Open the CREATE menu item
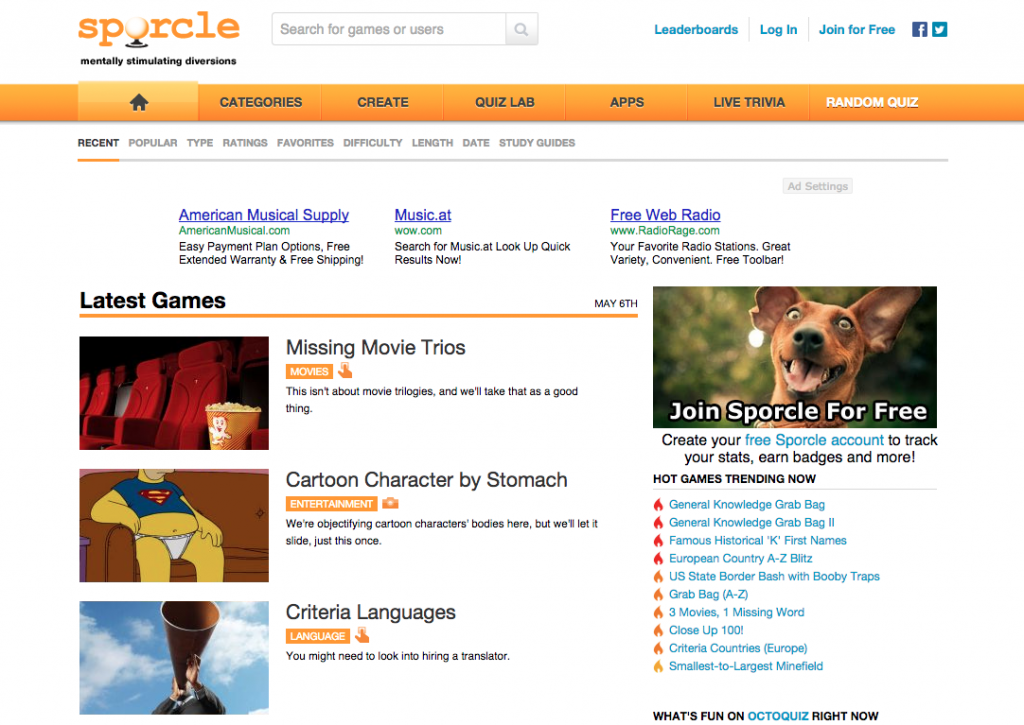Viewport: 1024px width, 725px height. (x=383, y=103)
